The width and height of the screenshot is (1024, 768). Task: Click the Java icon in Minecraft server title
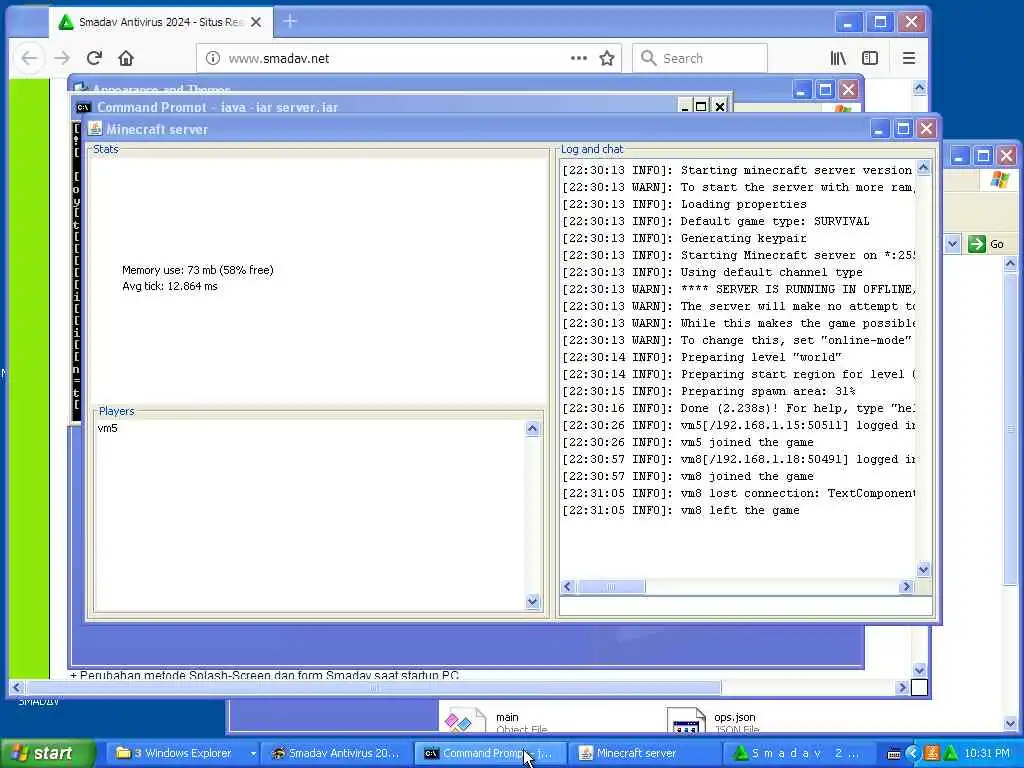pyautogui.click(x=95, y=129)
